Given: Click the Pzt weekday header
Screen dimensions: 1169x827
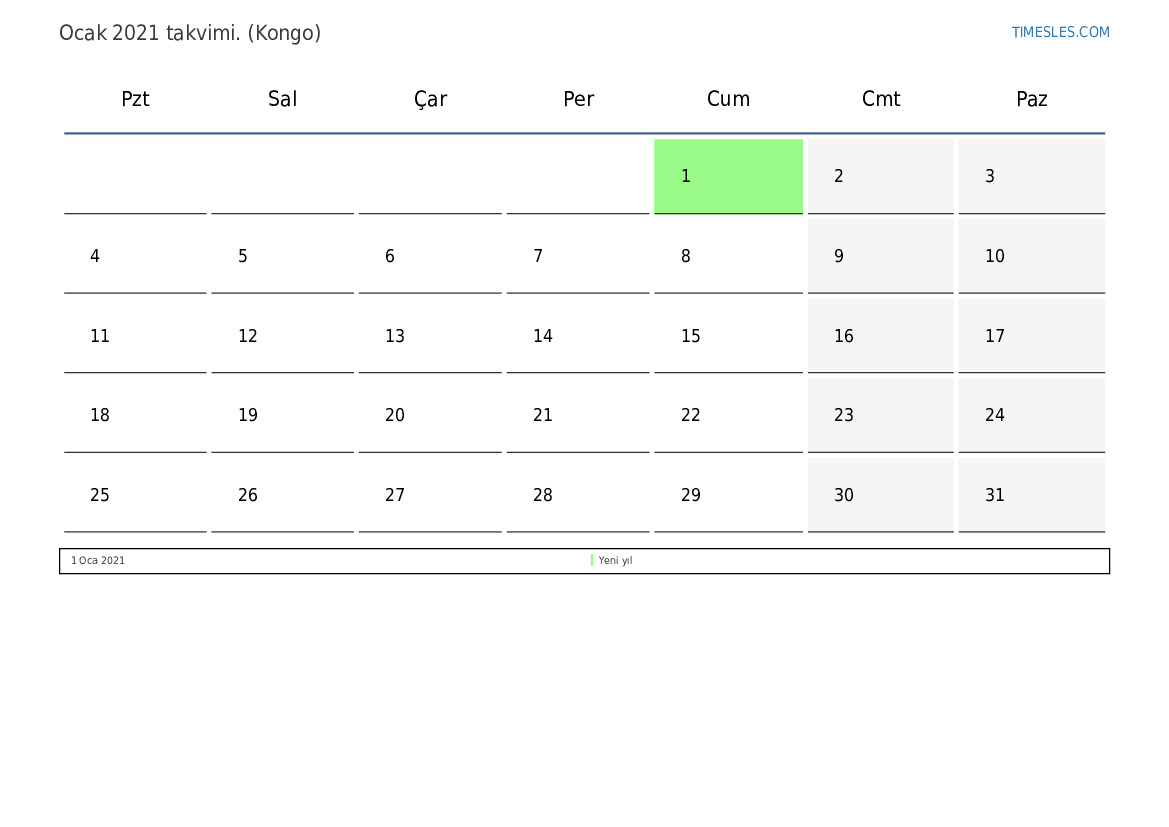Looking at the screenshot, I should tap(135, 99).
